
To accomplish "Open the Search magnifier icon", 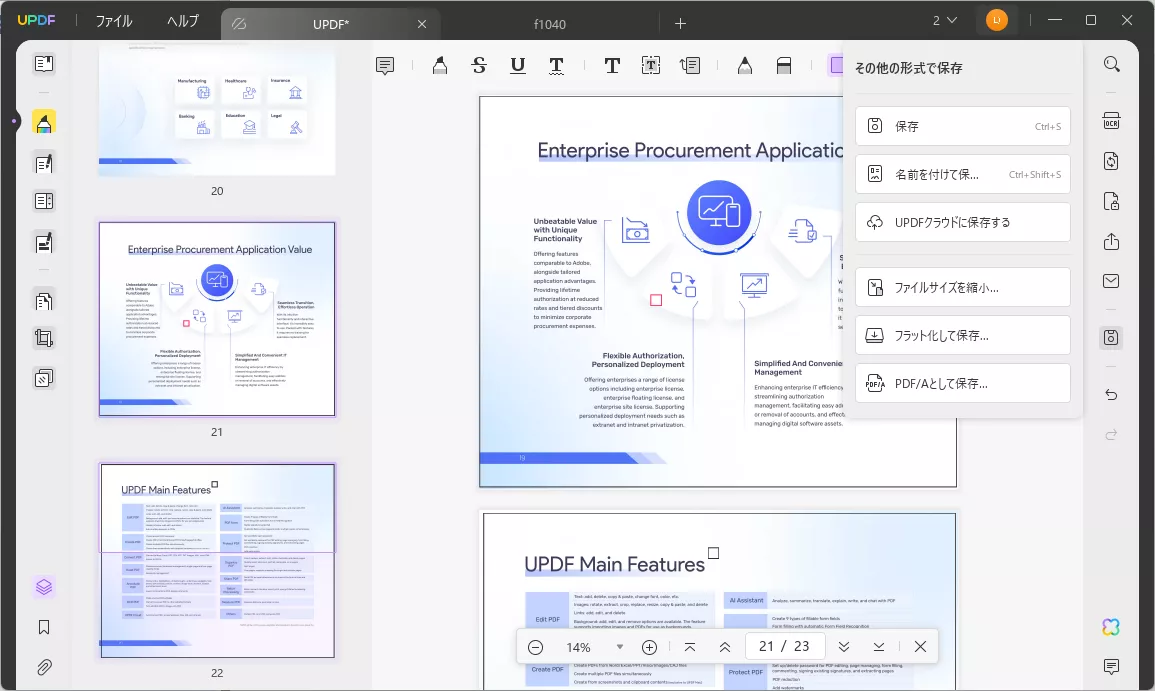I will [1112, 64].
